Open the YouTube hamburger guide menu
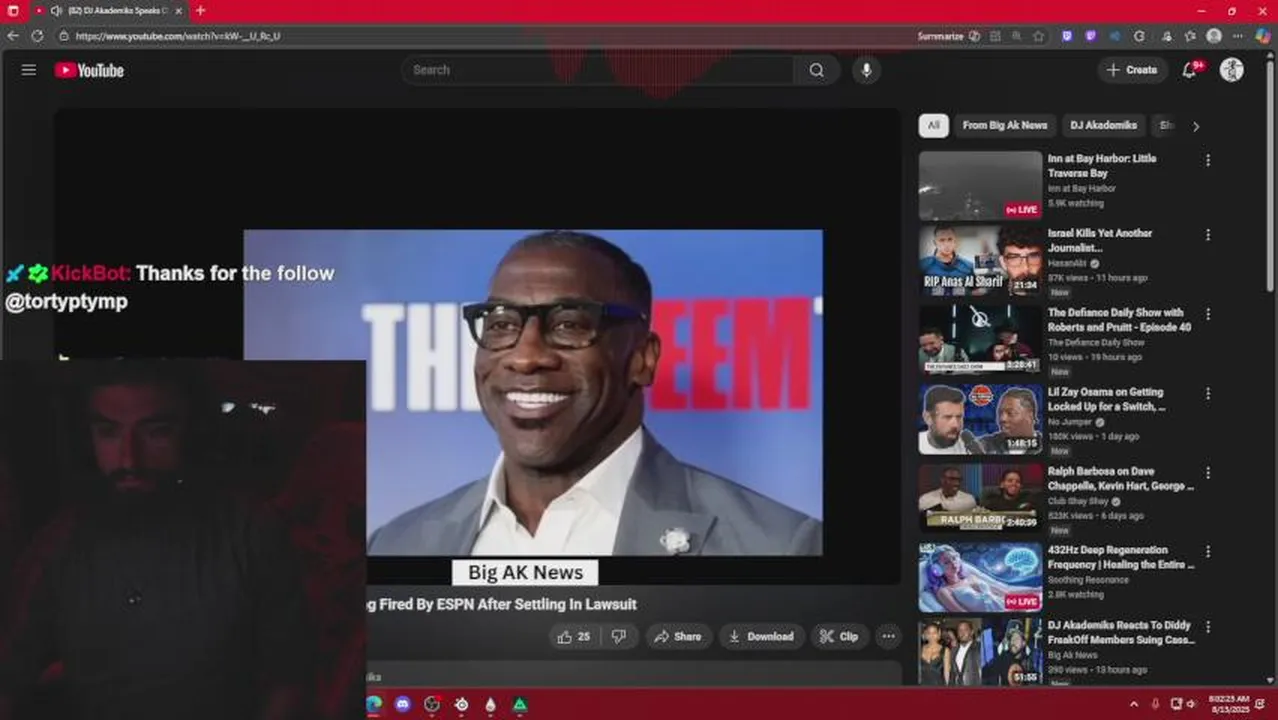Screen dimensions: 1278x720 point(29,70)
